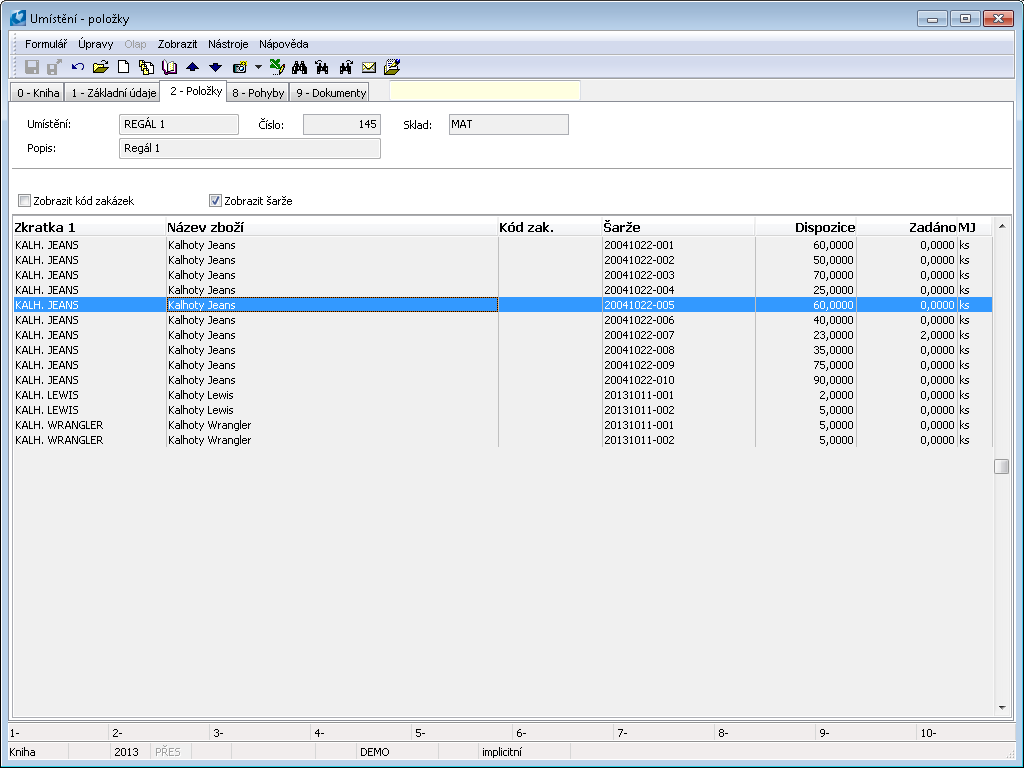1024x768 pixels.
Task: Uncheck Zobrazit šarže checkbox
Action: [x=215, y=201]
